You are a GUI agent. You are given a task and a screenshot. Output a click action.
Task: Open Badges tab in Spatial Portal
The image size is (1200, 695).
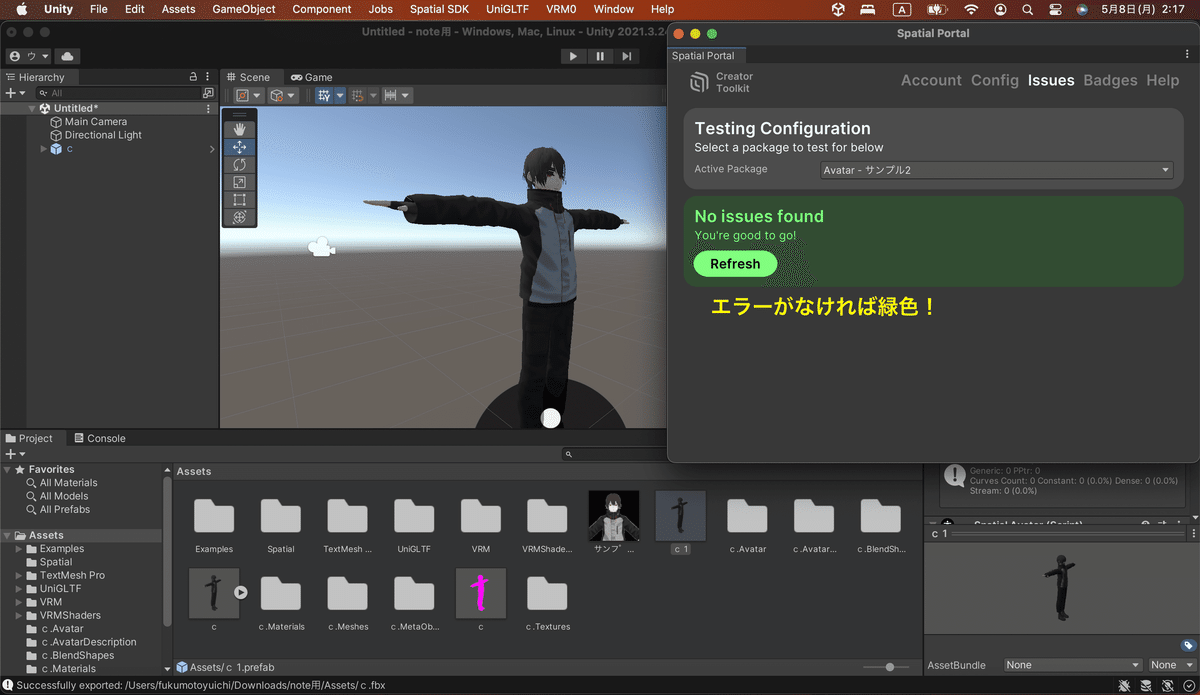pyautogui.click(x=1110, y=80)
